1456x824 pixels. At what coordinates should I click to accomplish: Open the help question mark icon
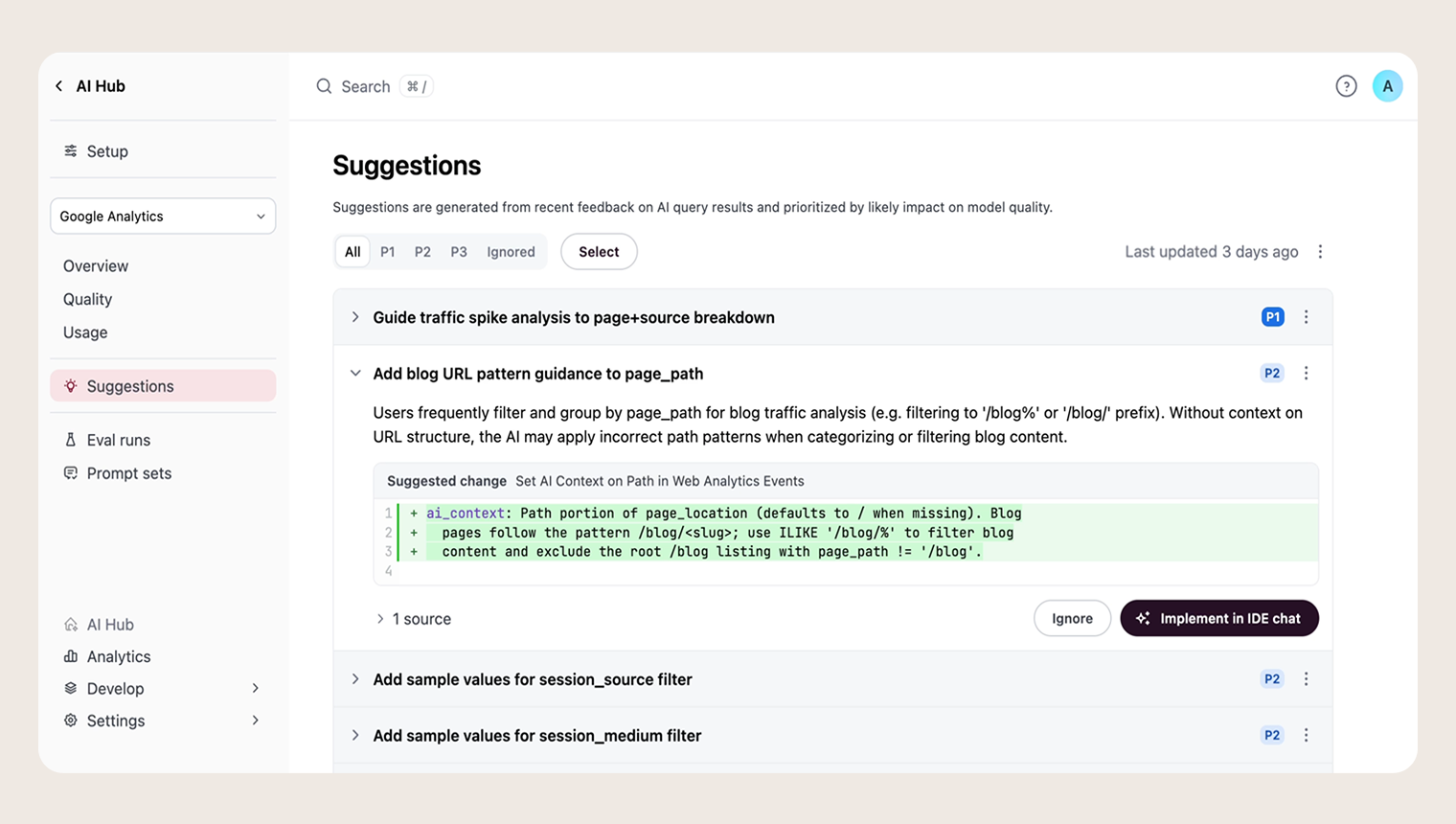[1346, 86]
